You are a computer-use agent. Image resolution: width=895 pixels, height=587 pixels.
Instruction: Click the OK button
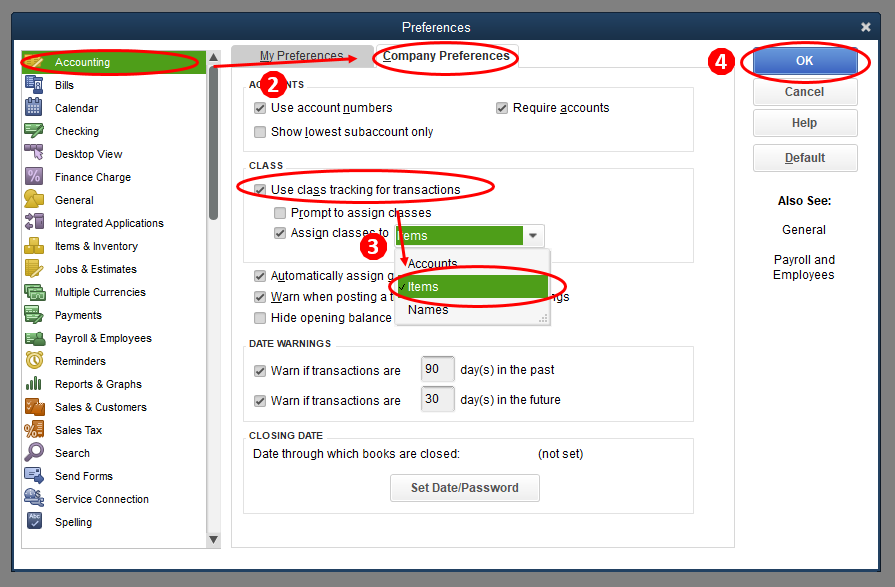[805, 61]
